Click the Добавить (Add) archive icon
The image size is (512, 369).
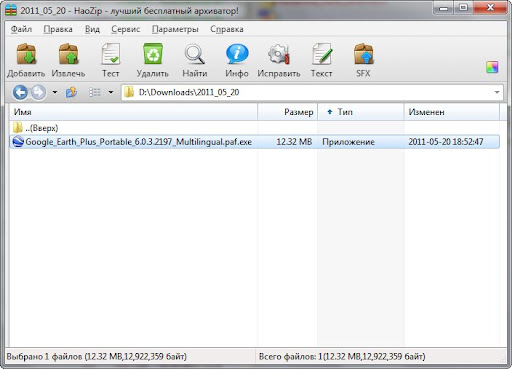tap(26, 54)
